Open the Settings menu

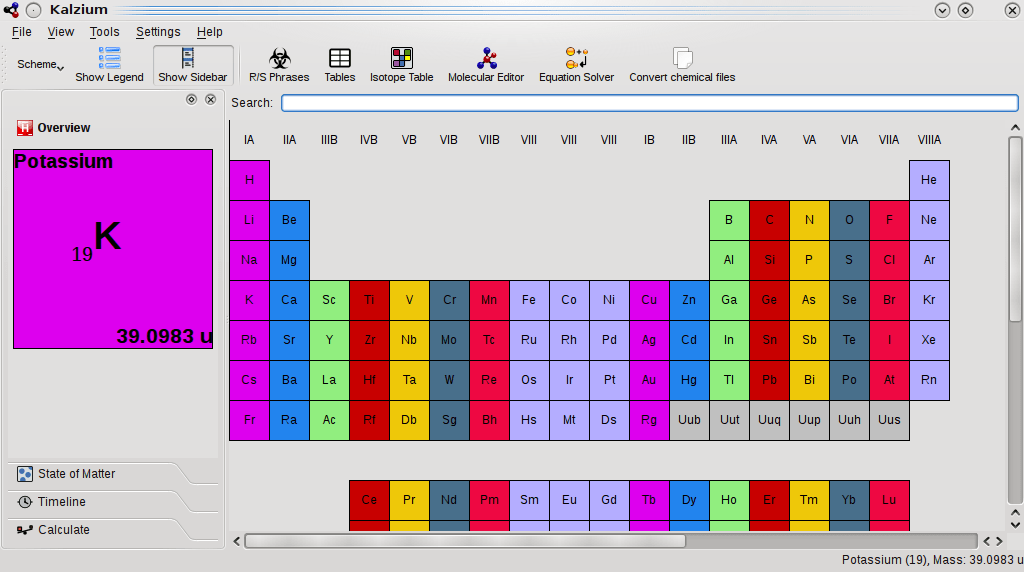click(x=158, y=32)
